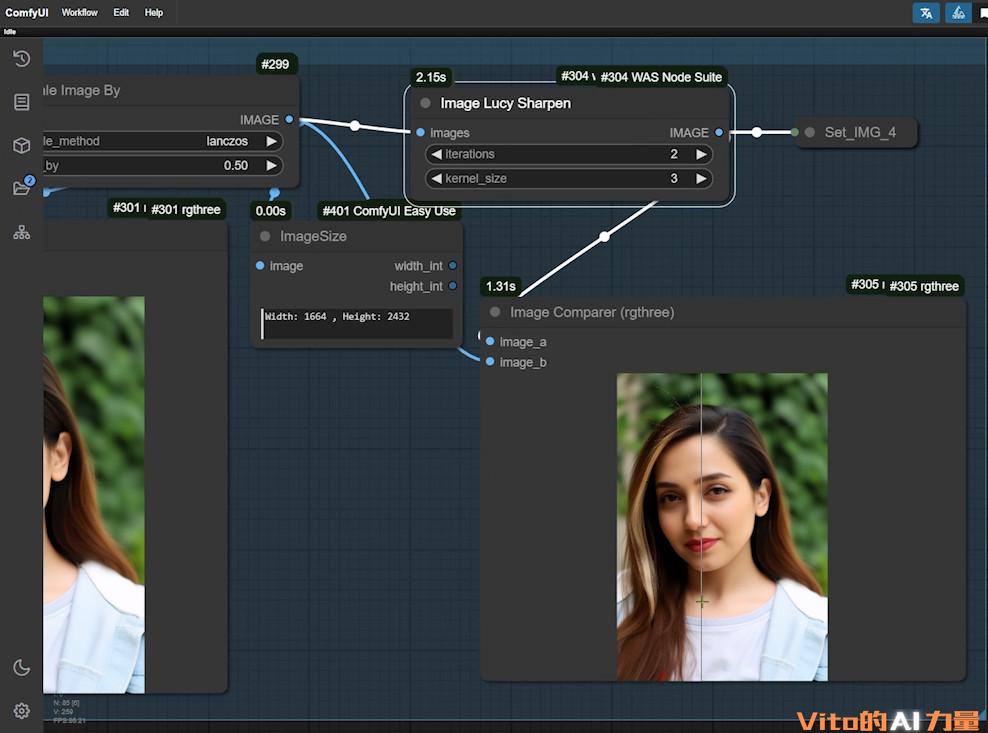The image size is (988, 733).
Task: Click the portrait preview in node #301
Action: pyautogui.click(x=94, y=495)
